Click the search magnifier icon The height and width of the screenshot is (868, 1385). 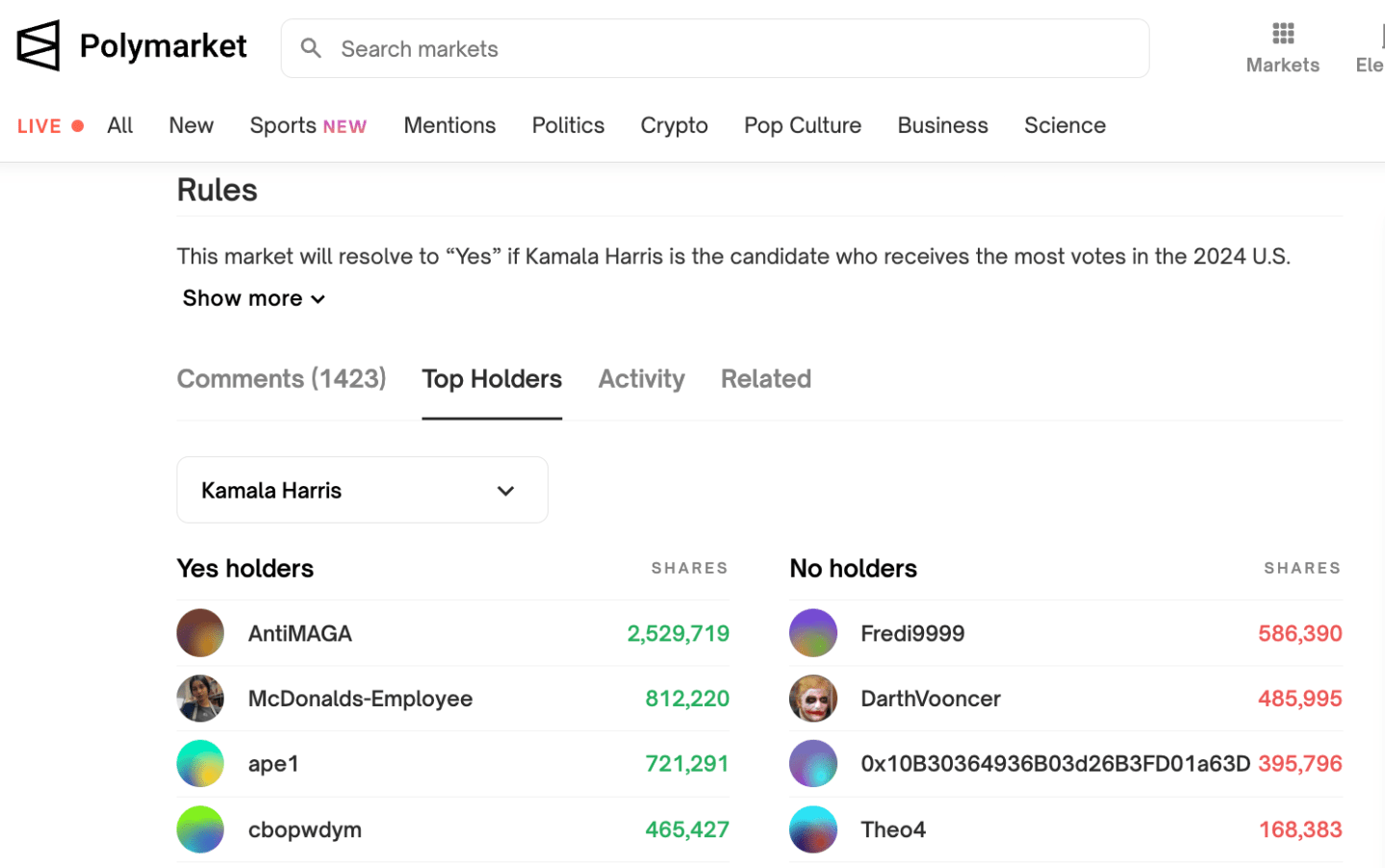[310, 48]
